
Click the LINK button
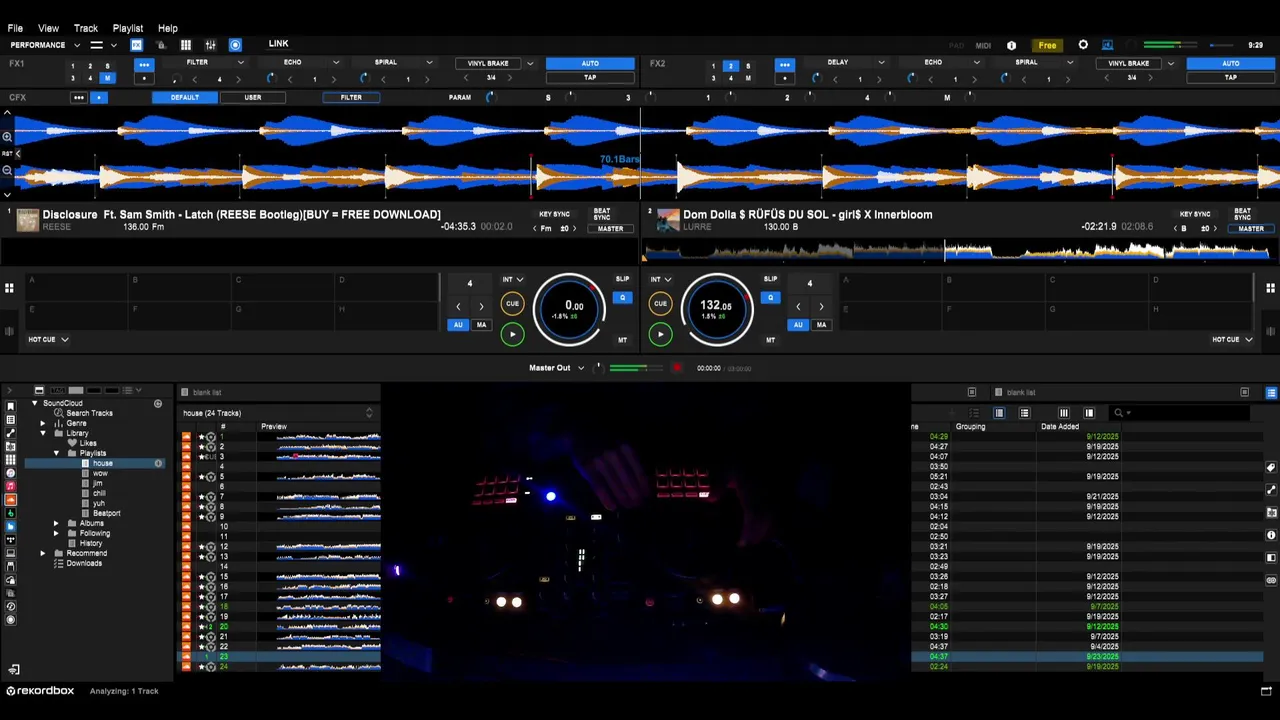pyautogui.click(x=278, y=44)
